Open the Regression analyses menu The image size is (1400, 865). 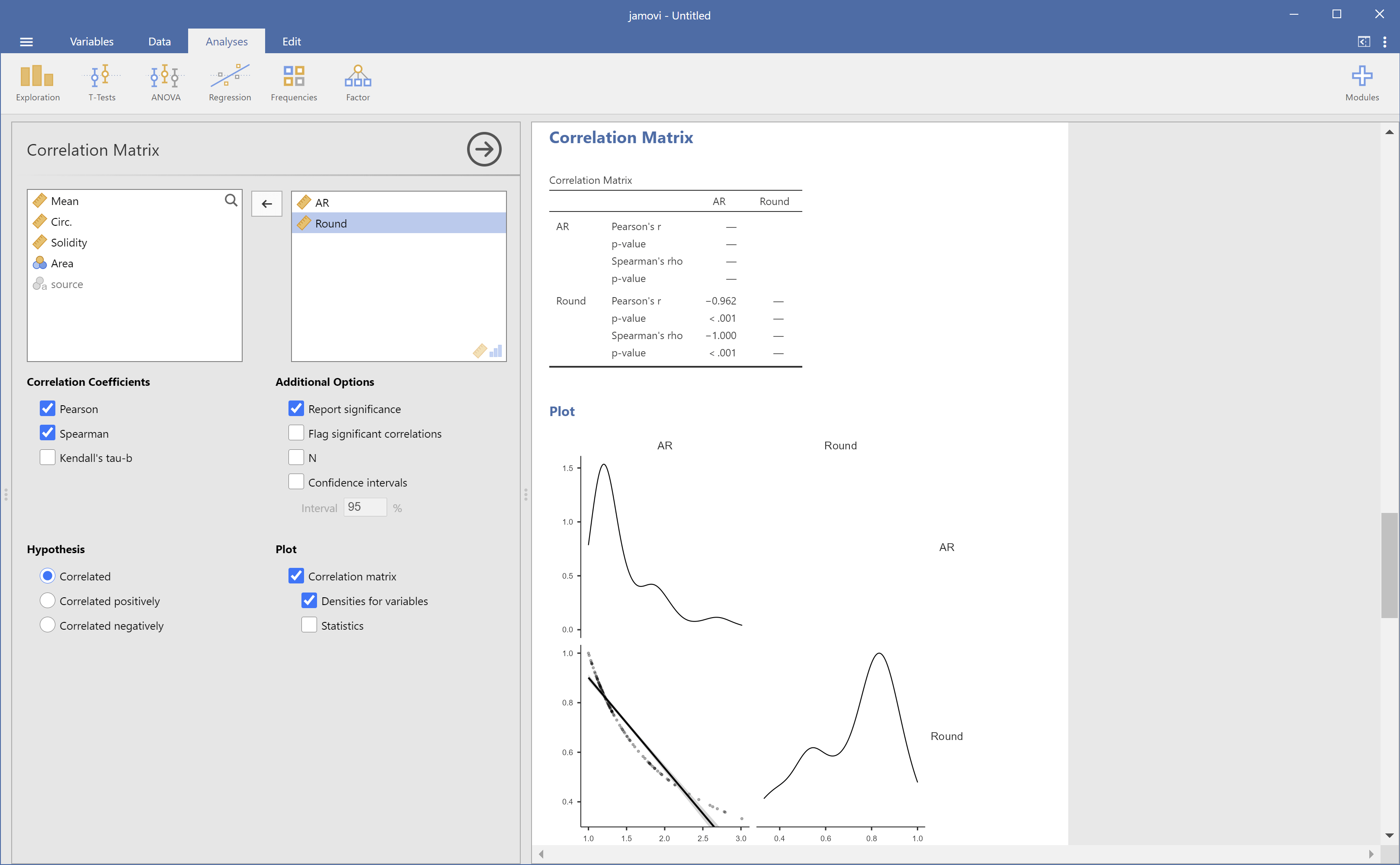(230, 83)
